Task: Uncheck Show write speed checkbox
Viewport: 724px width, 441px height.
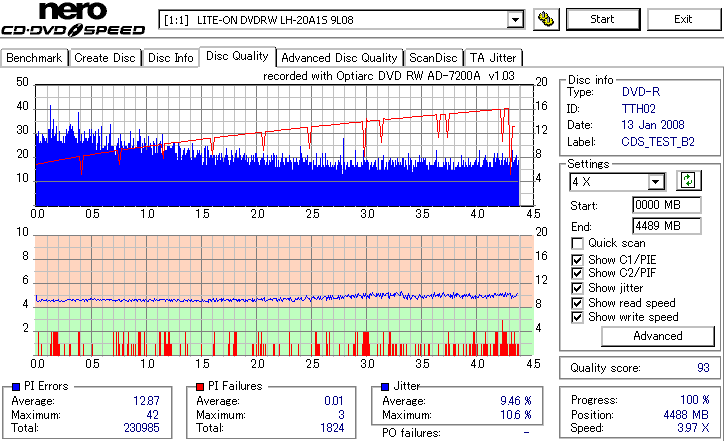Action: (x=577, y=317)
